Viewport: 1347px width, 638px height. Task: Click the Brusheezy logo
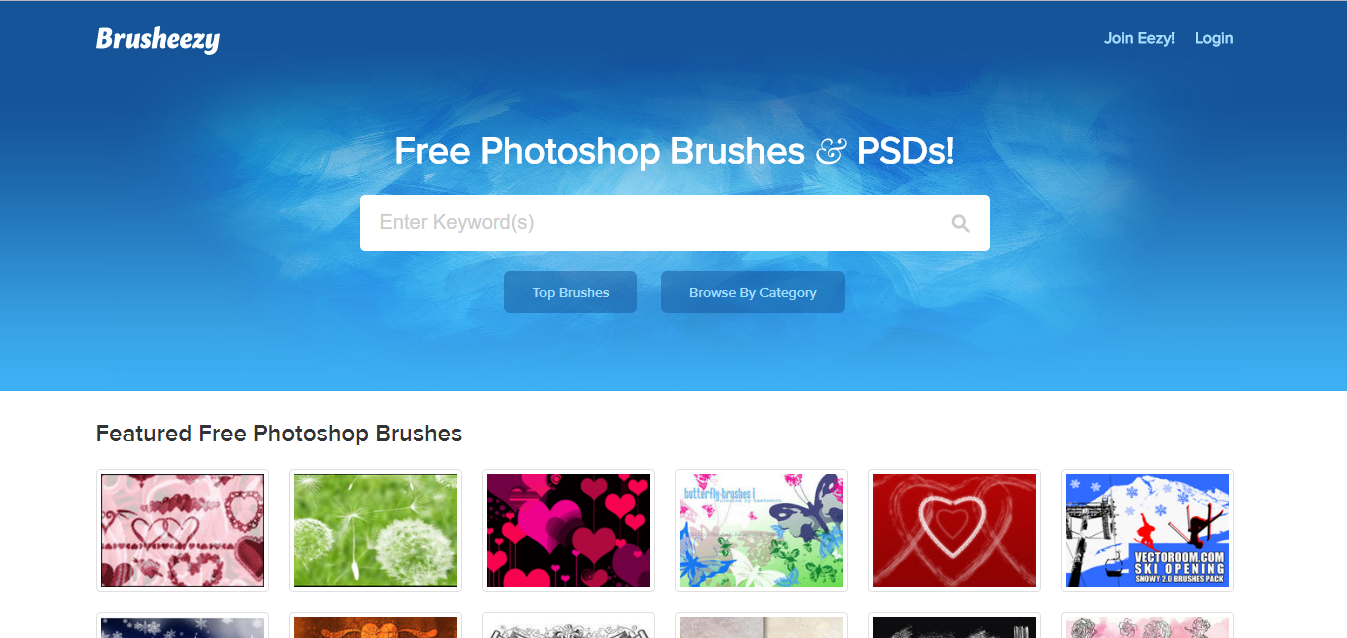(x=158, y=39)
